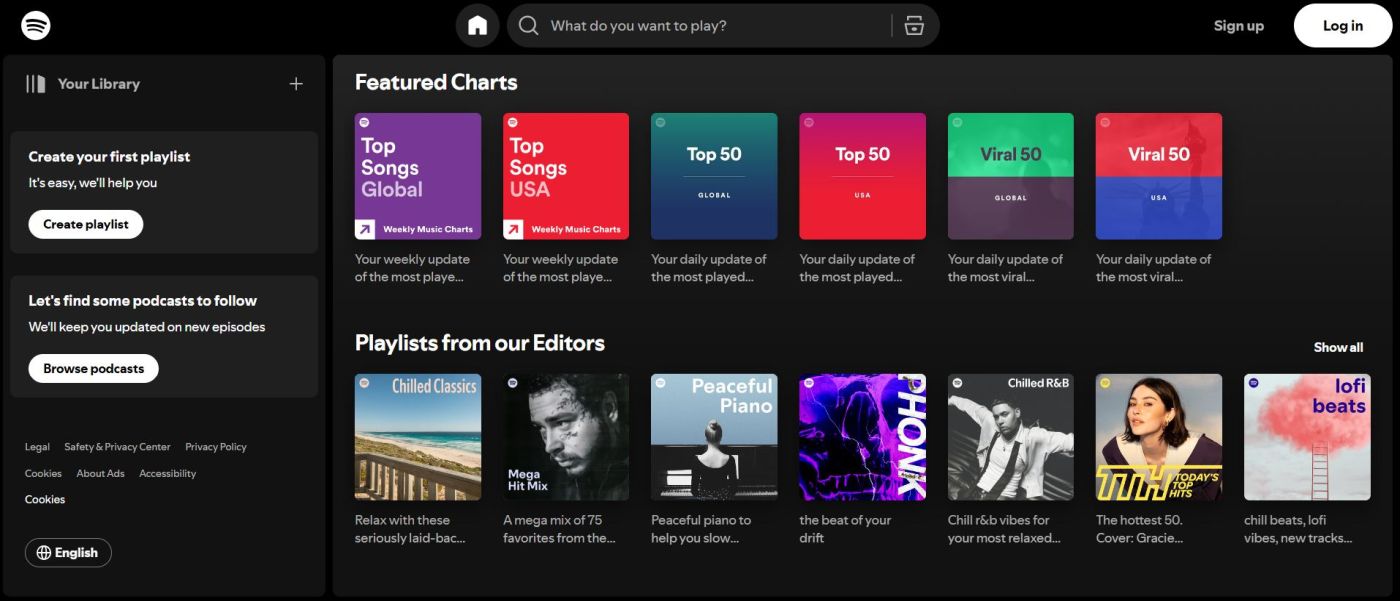The height and width of the screenshot is (601, 1400).
Task: Click 'Let's find some podcasts to follow'
Action: (143, 300)
